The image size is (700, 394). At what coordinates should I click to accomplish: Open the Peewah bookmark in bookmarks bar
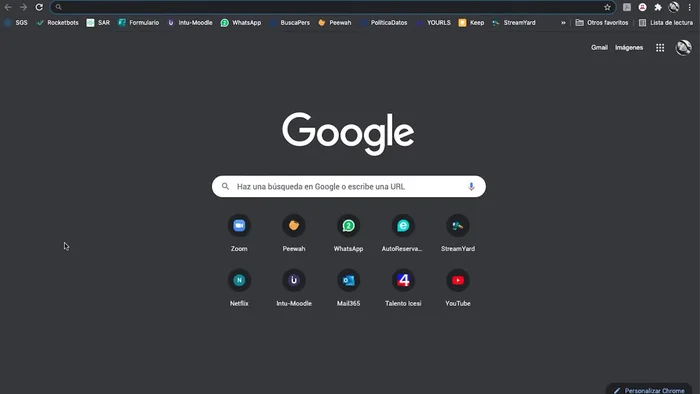[334, 23]
